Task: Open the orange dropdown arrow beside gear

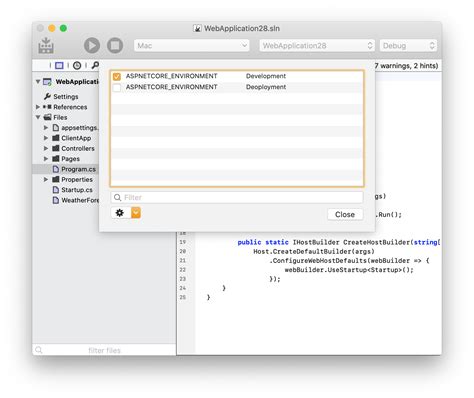Action: [136, 212]
